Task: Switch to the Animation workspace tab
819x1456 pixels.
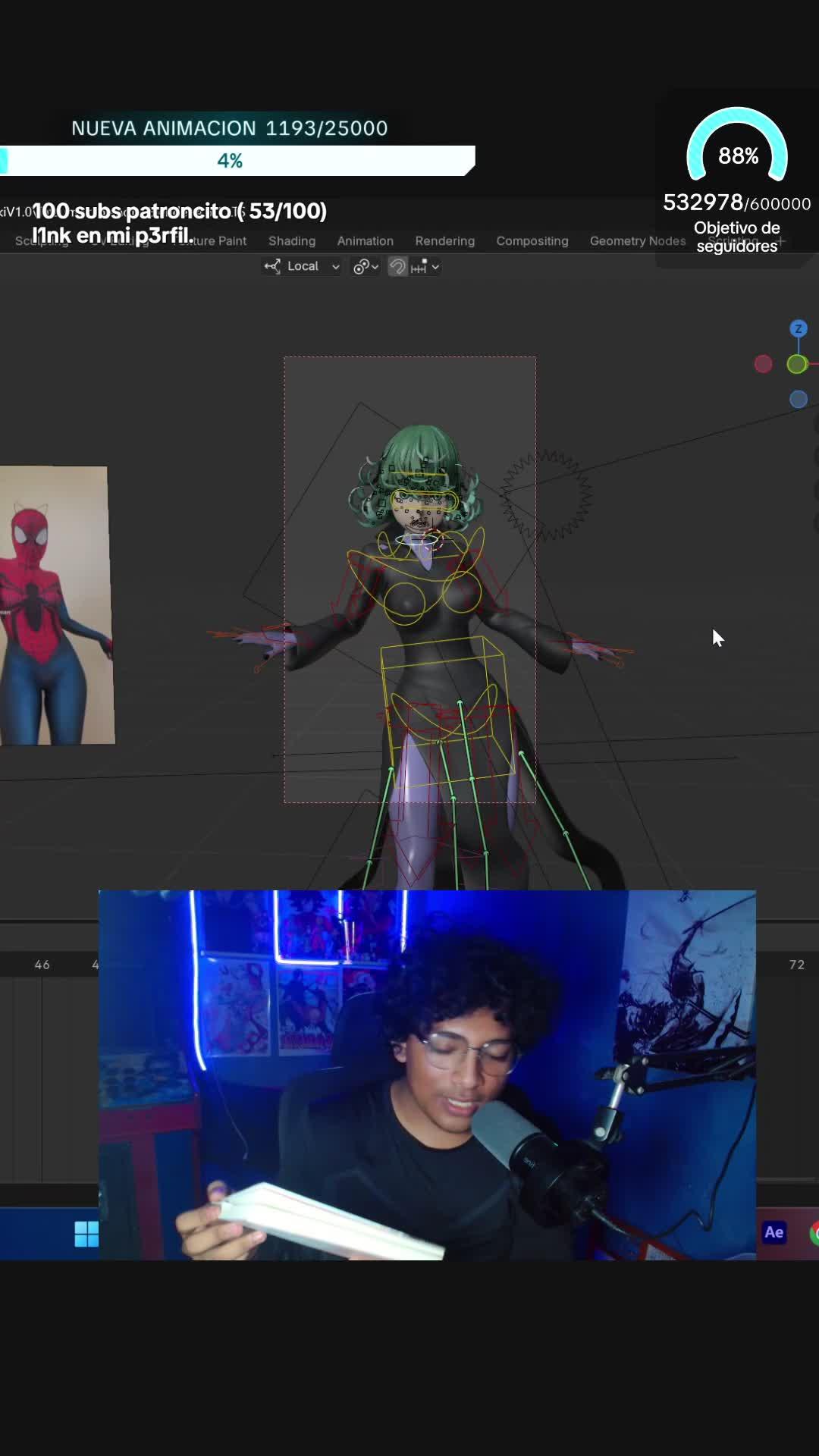Action: click(x=366, y=240)
